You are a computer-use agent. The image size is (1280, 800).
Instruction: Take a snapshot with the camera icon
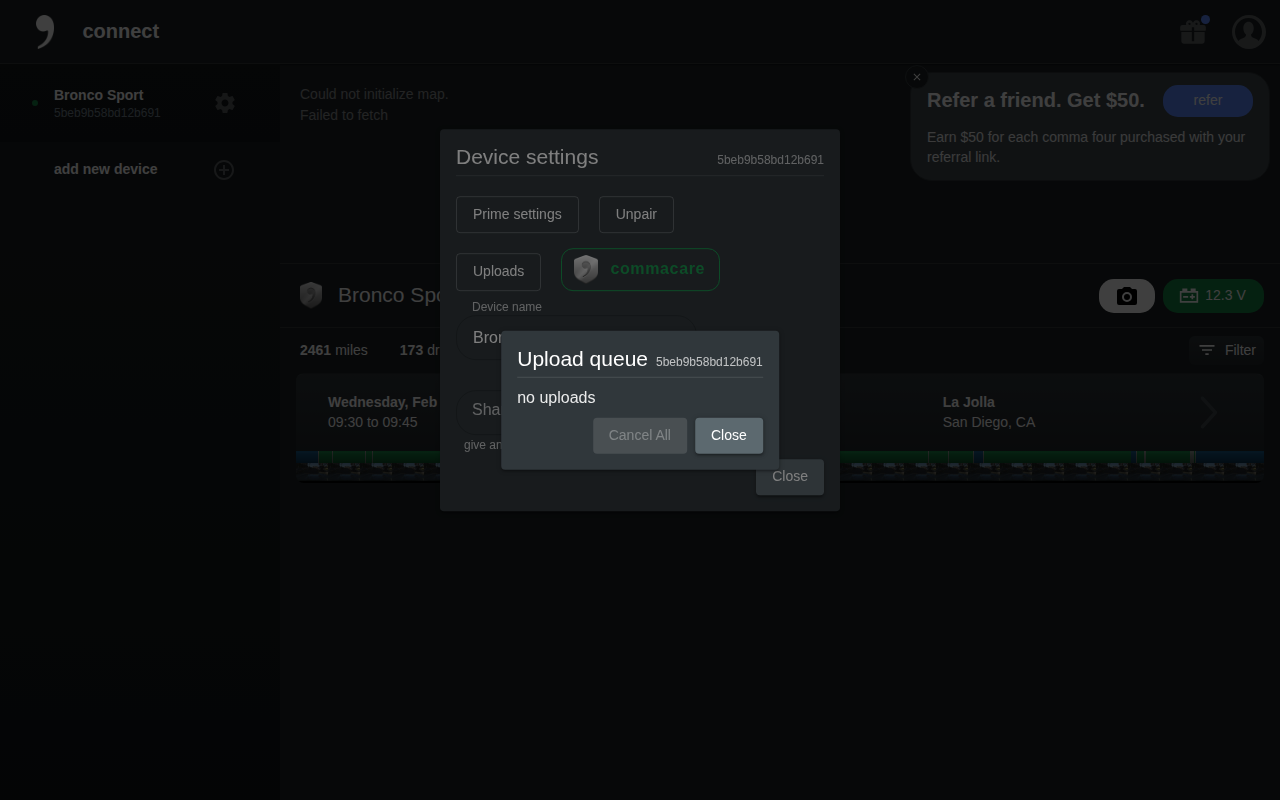click(1127, 296)
